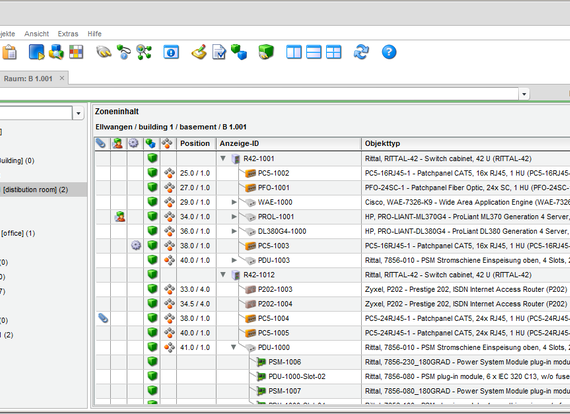Click the connection icon in PDU-1003 row
This screenshot has width=570, height=414.
(x=169, y=260)
